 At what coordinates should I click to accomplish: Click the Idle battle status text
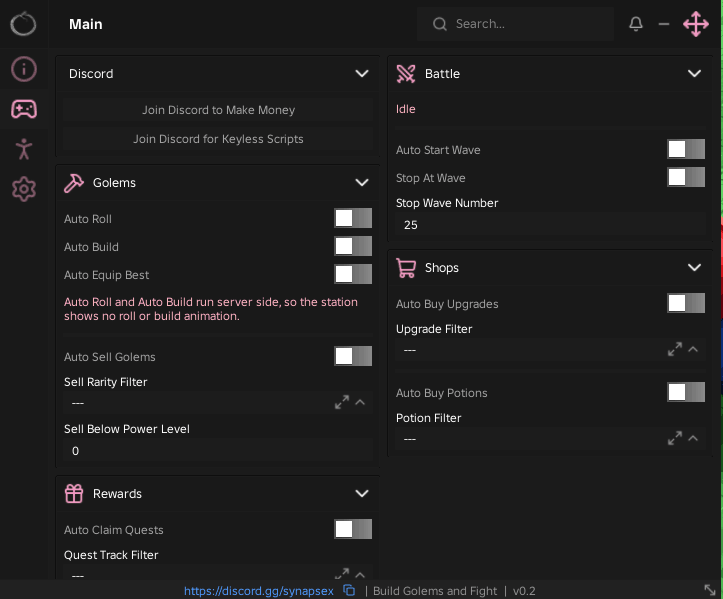click(x=406, y=109)
